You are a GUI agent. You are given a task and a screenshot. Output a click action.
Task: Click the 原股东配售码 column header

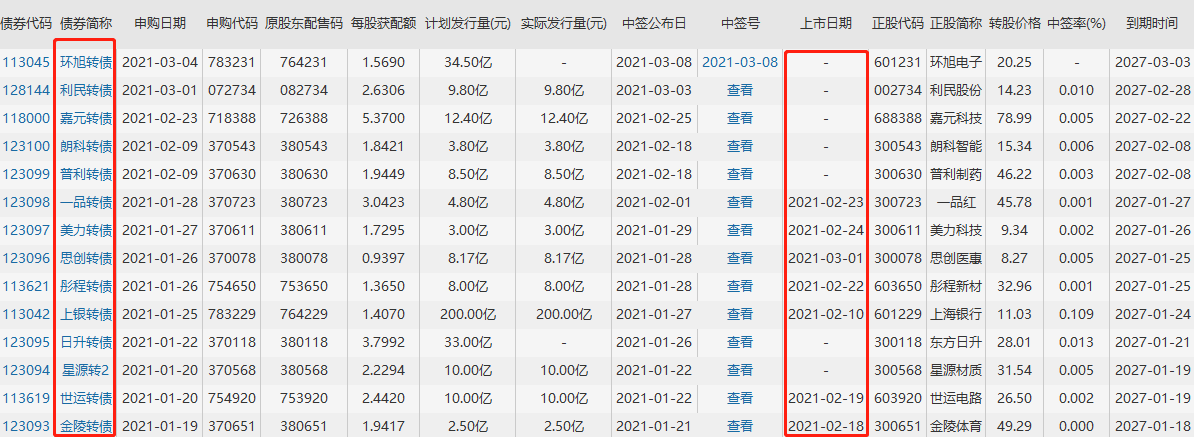[303, 24]
